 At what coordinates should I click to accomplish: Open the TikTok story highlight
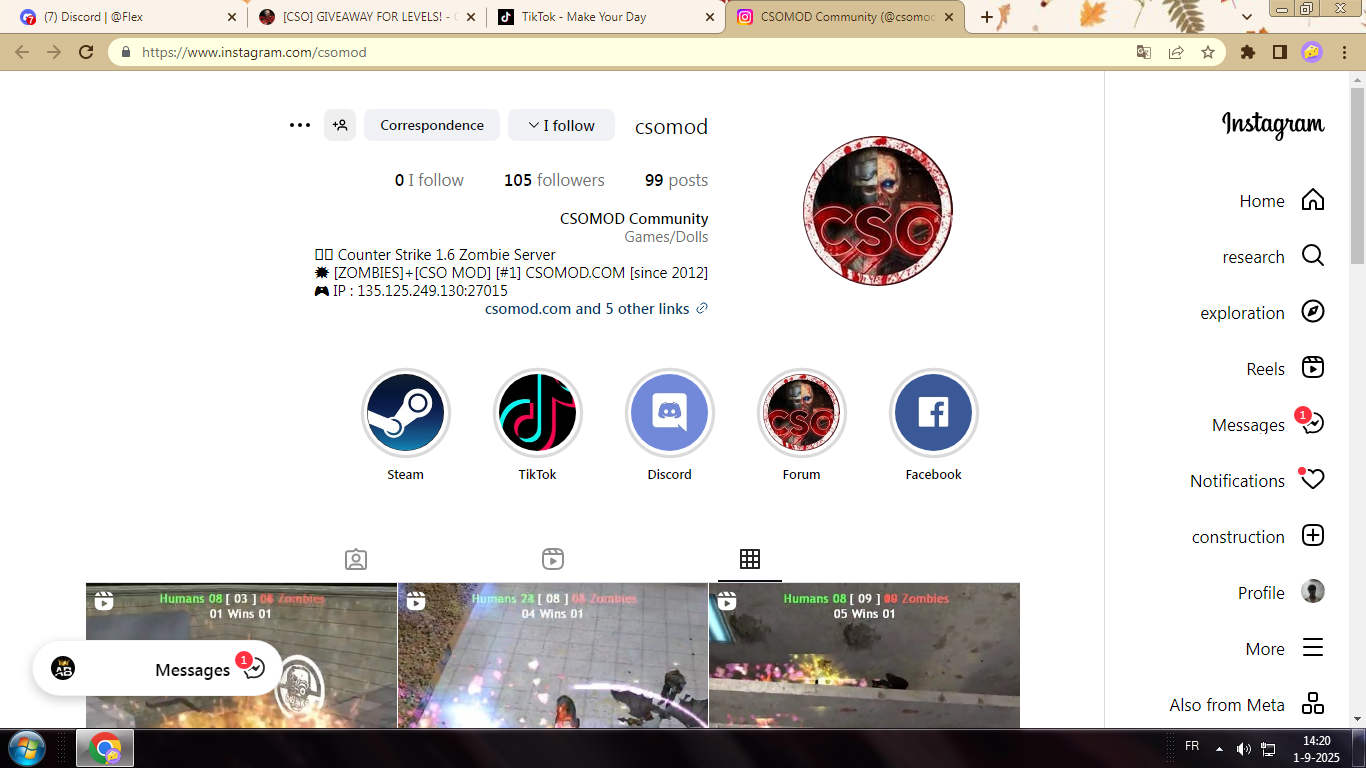click(x=537, y=413)
